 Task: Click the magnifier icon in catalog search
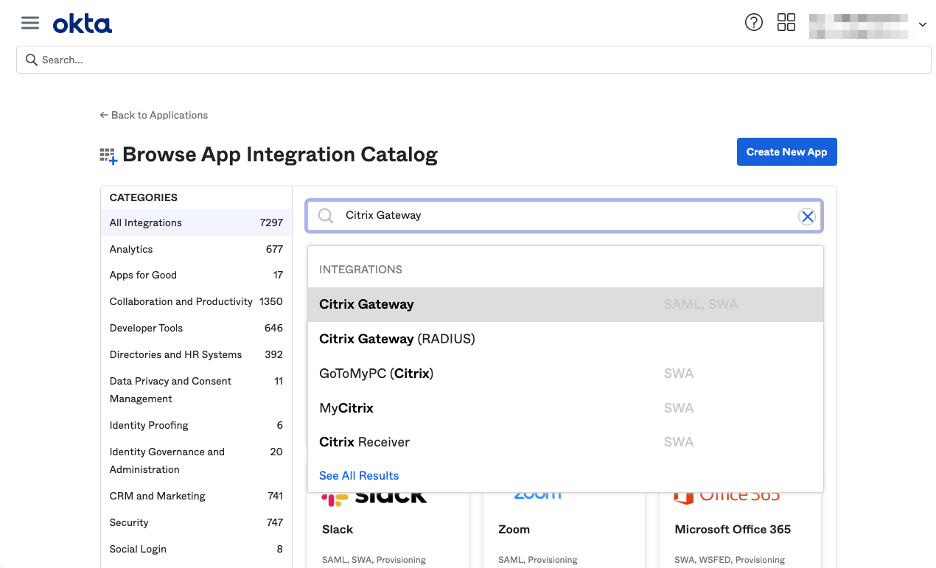(x=325, y=216)
